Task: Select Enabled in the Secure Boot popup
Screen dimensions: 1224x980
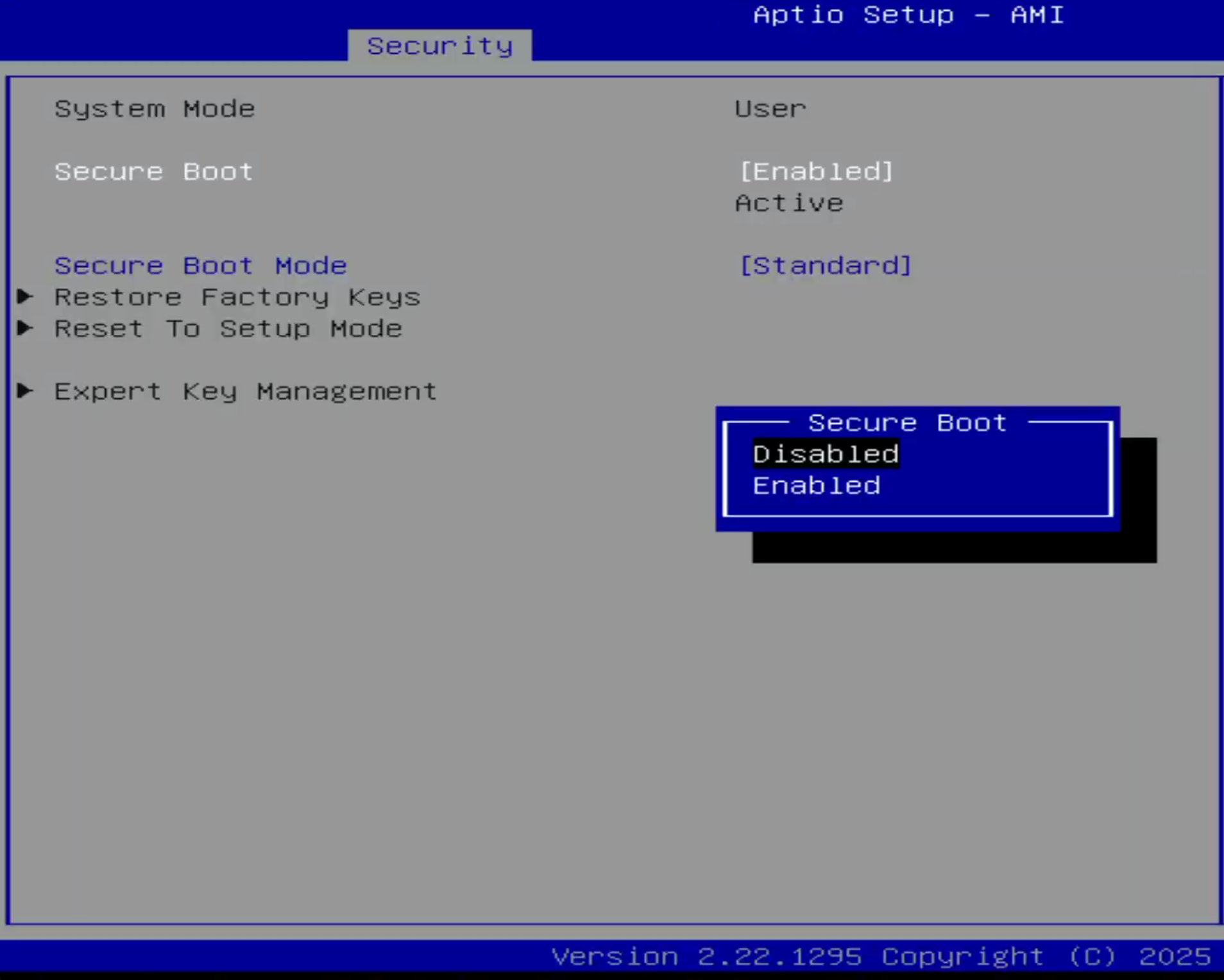Action: tap(816, 486)
